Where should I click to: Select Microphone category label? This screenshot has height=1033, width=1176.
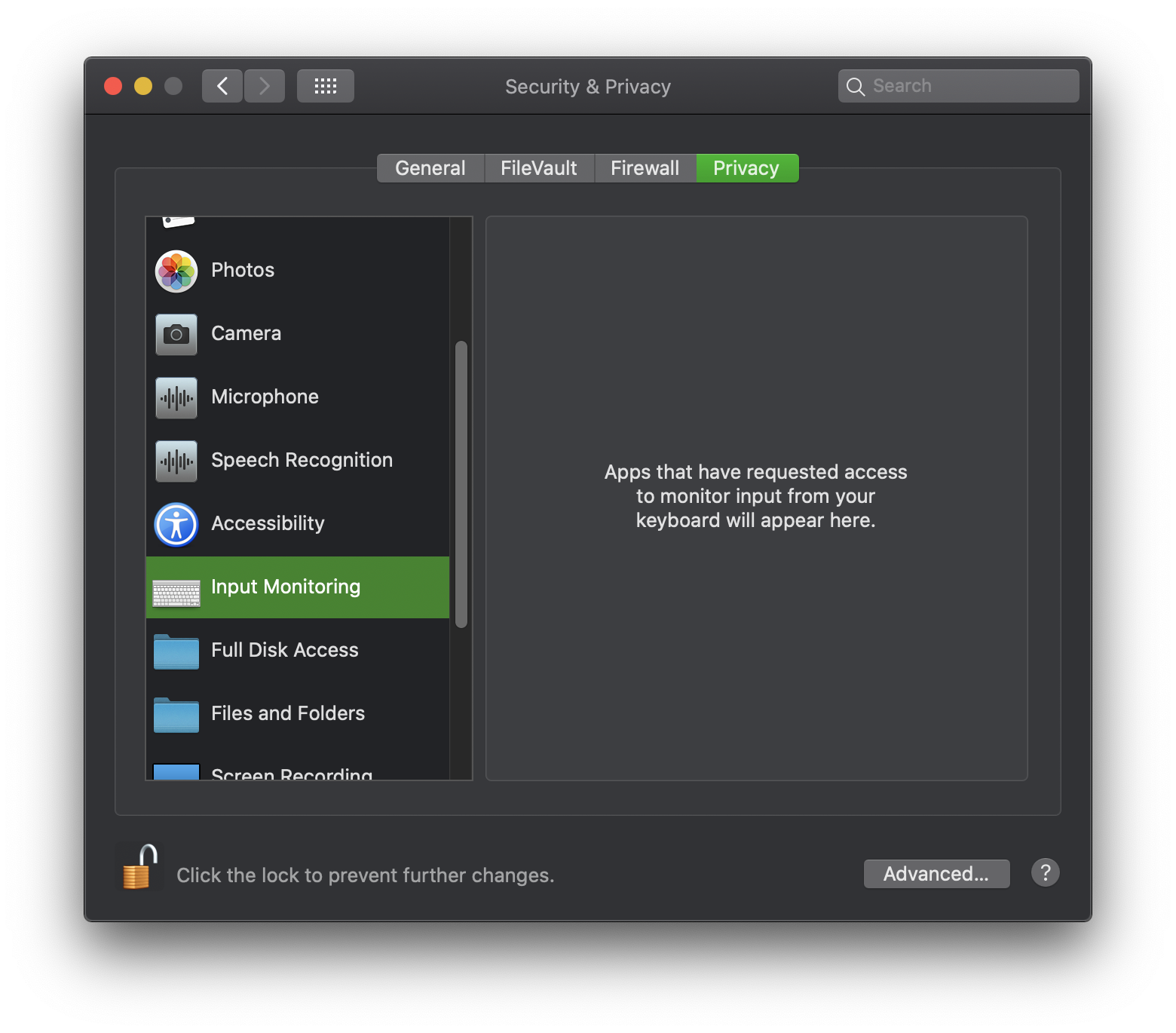pos(265,397)
